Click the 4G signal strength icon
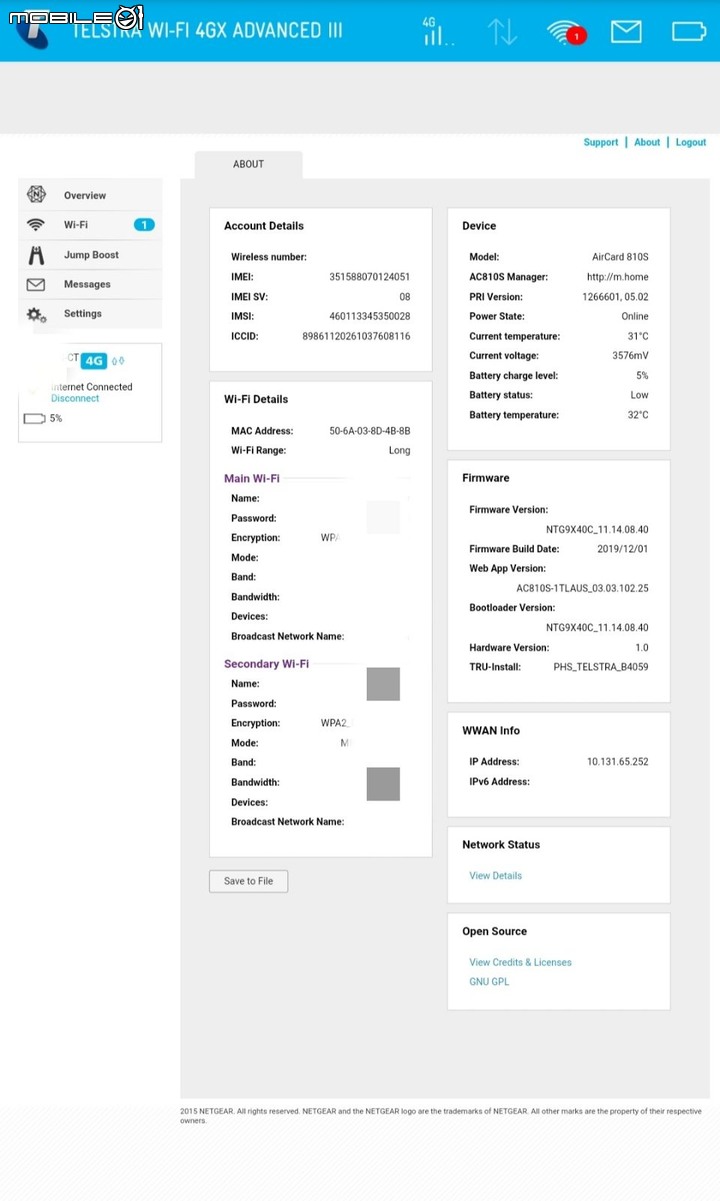Image resolution: width=720 pixels, height=1201 pixels. point(438,31)
